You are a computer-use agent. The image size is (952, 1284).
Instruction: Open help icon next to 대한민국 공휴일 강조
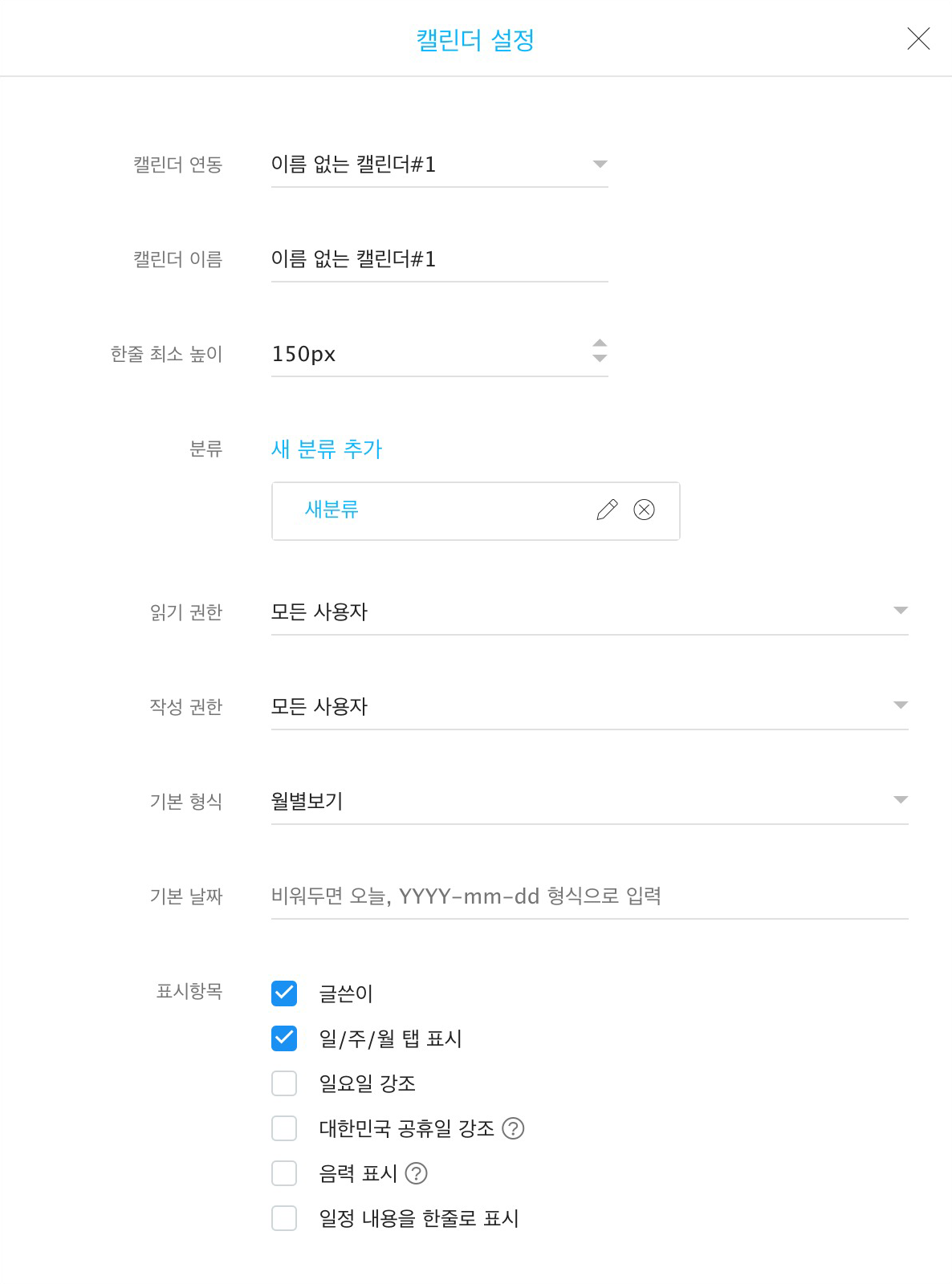513,1128
